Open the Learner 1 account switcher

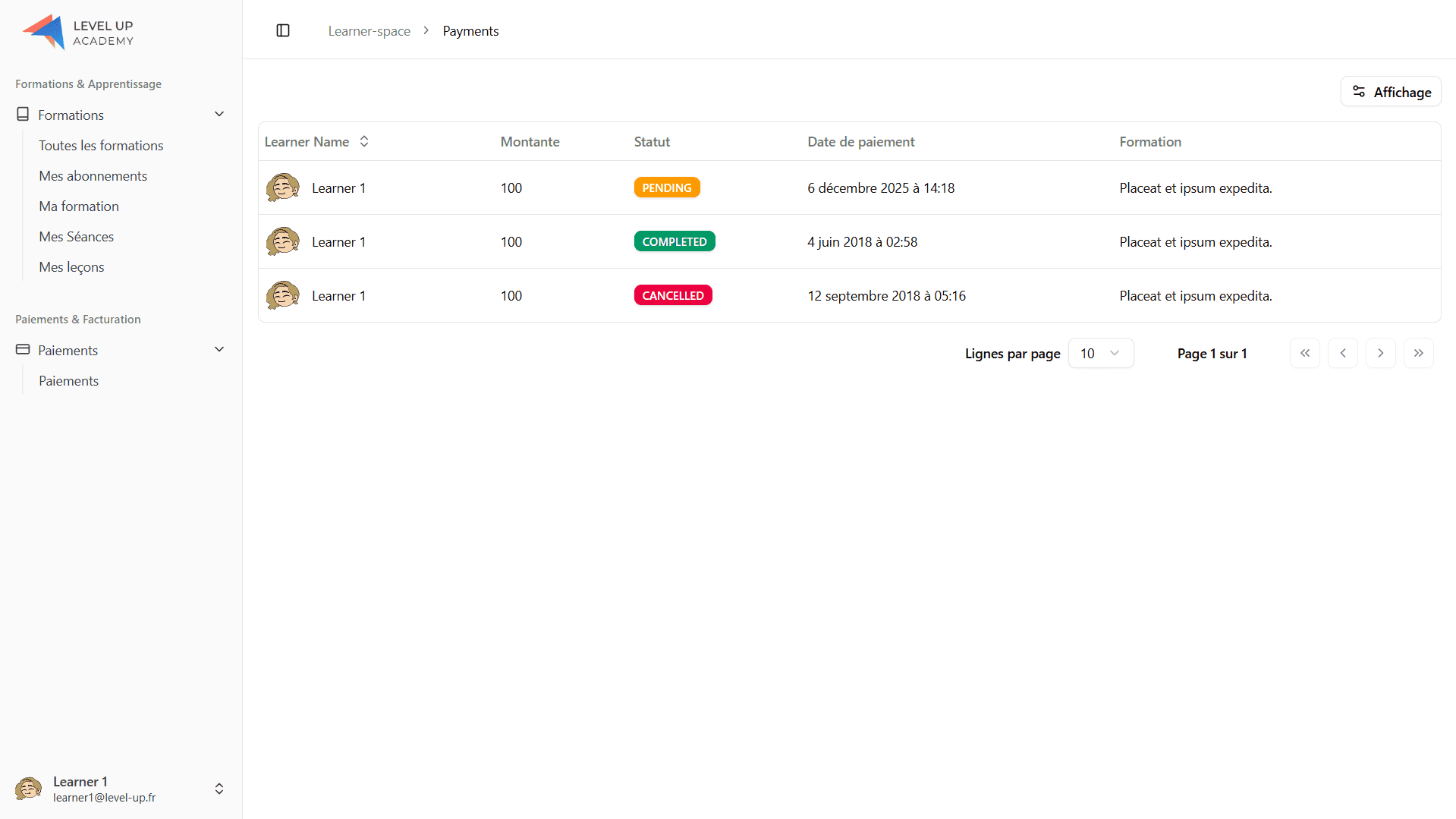(x=219, y=789)
